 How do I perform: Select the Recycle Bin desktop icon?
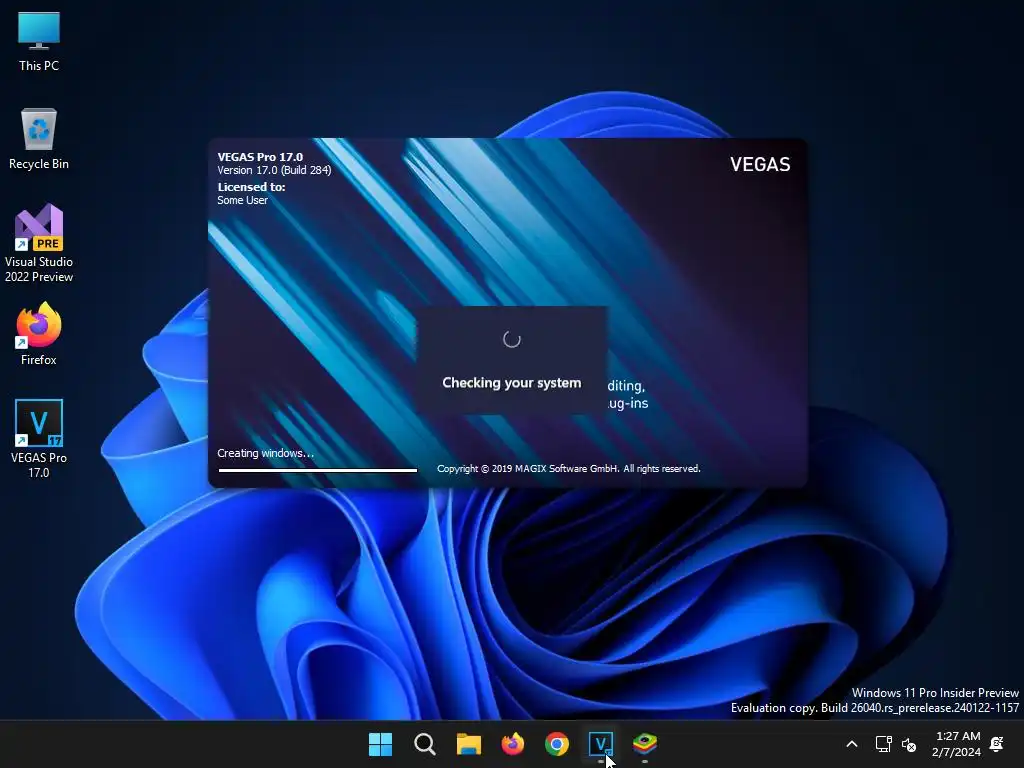39,139
